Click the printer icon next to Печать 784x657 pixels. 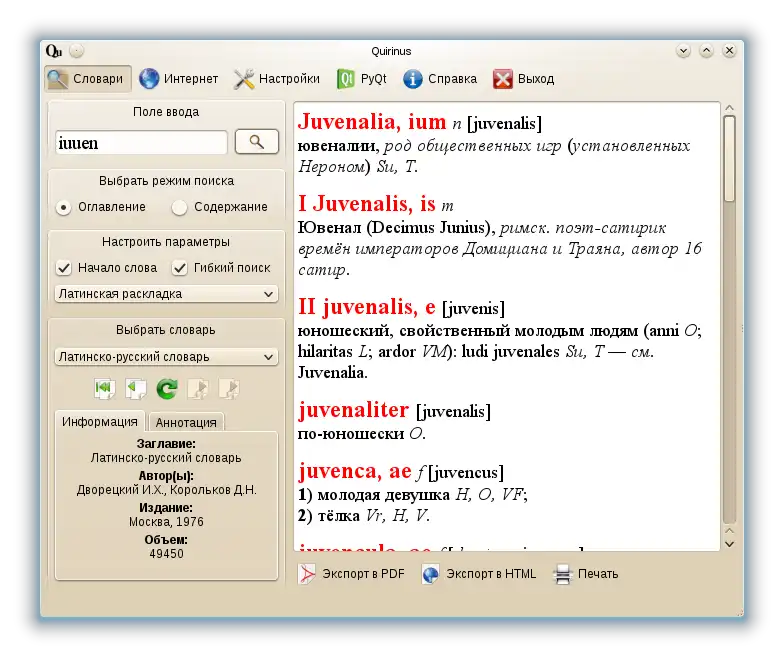562,574
